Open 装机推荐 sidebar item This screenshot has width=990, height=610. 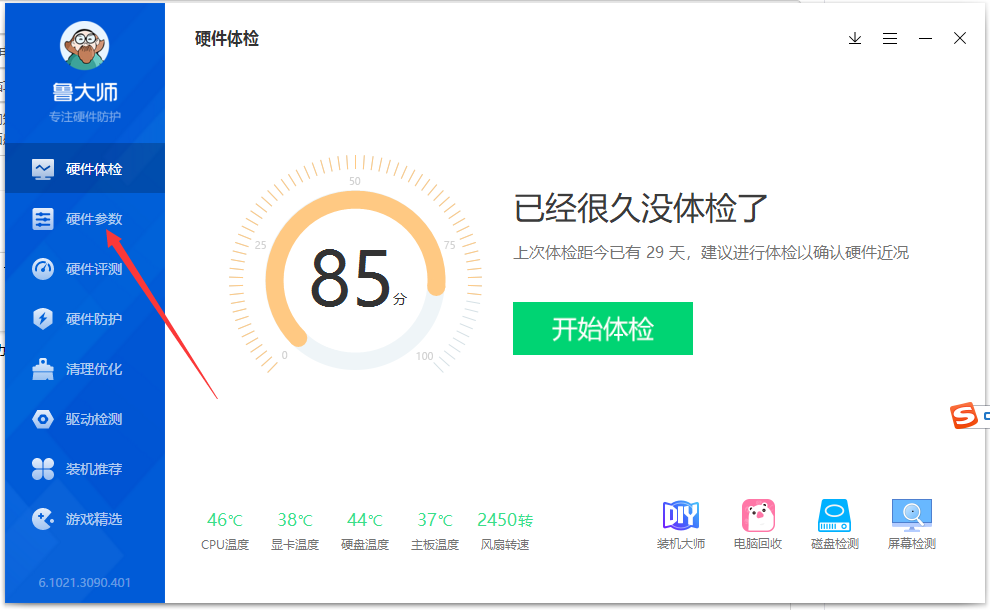[x=84, y=469]
